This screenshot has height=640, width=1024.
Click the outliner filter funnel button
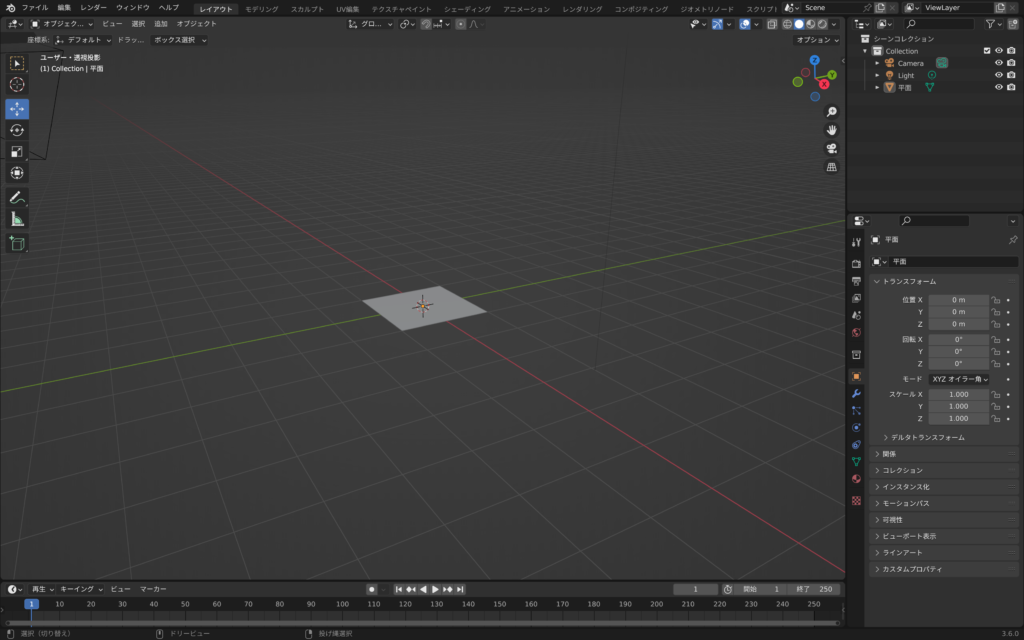tap(990, 24)
